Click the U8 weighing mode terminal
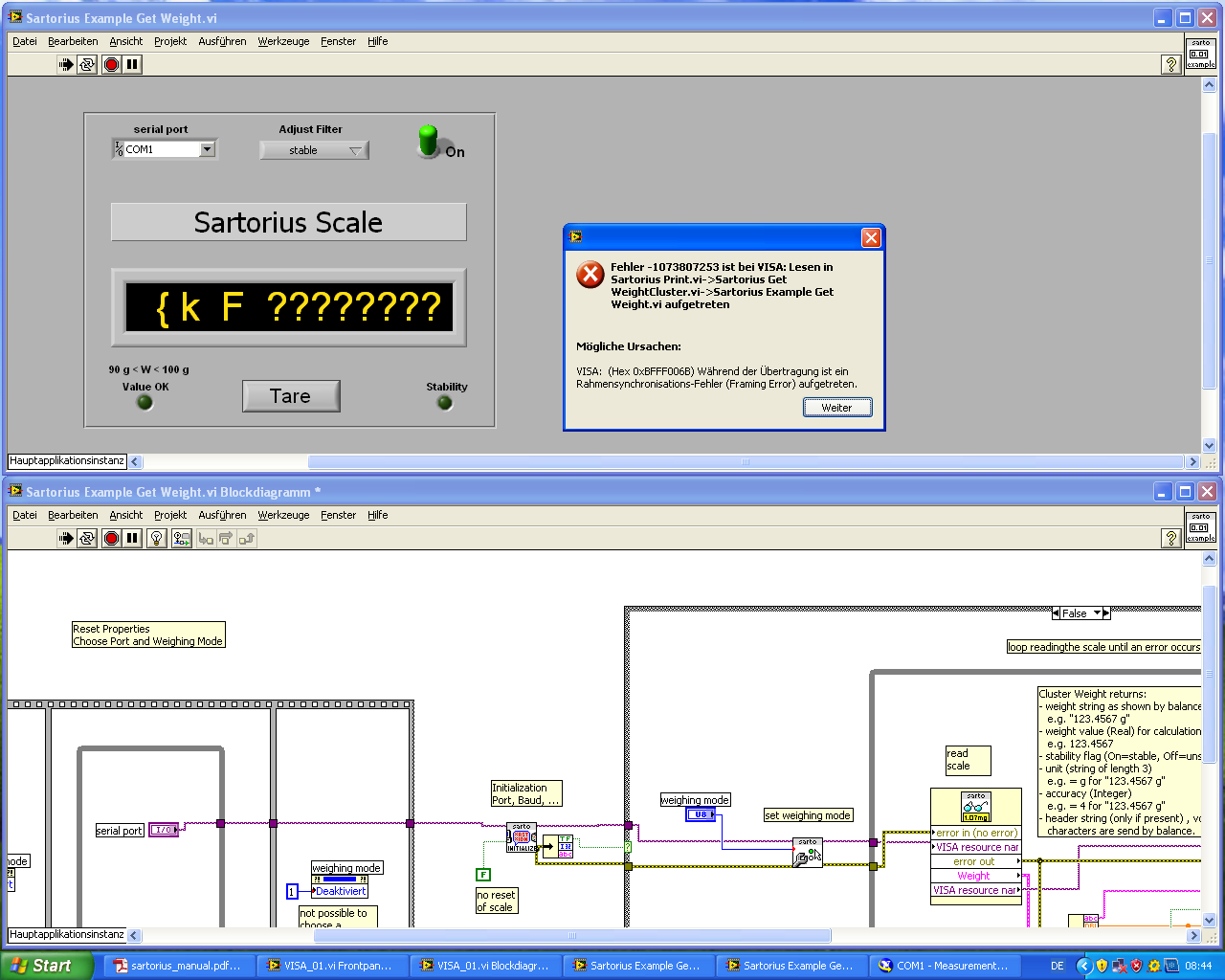 click(x=701, y=814)
